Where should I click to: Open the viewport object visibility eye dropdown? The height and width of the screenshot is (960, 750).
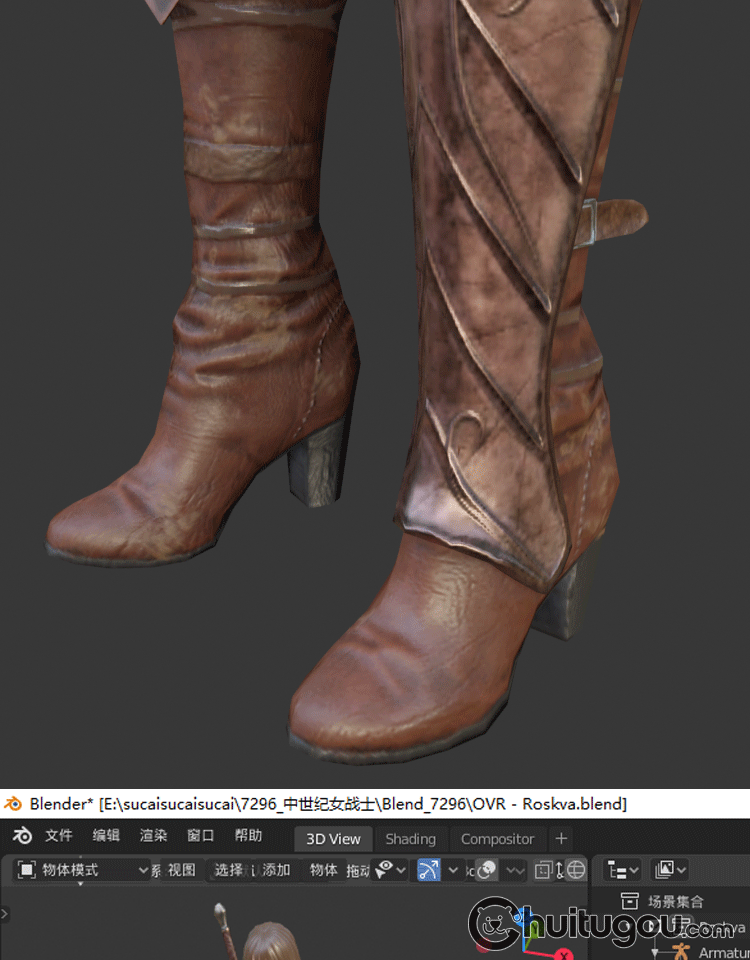[x=389, y=870]
